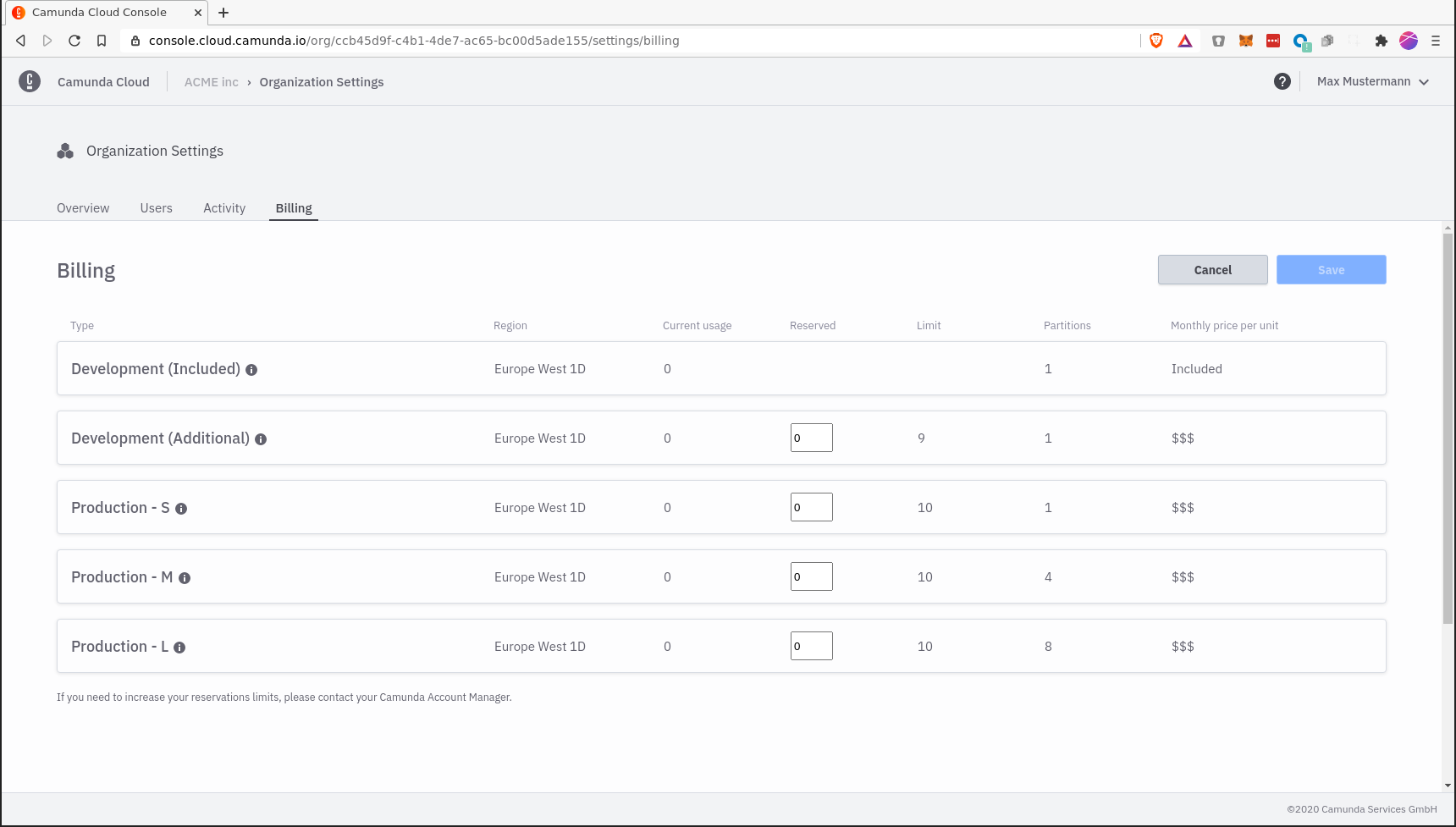
Task: Click the shield-style extension icon
Action: point(1218,41)
